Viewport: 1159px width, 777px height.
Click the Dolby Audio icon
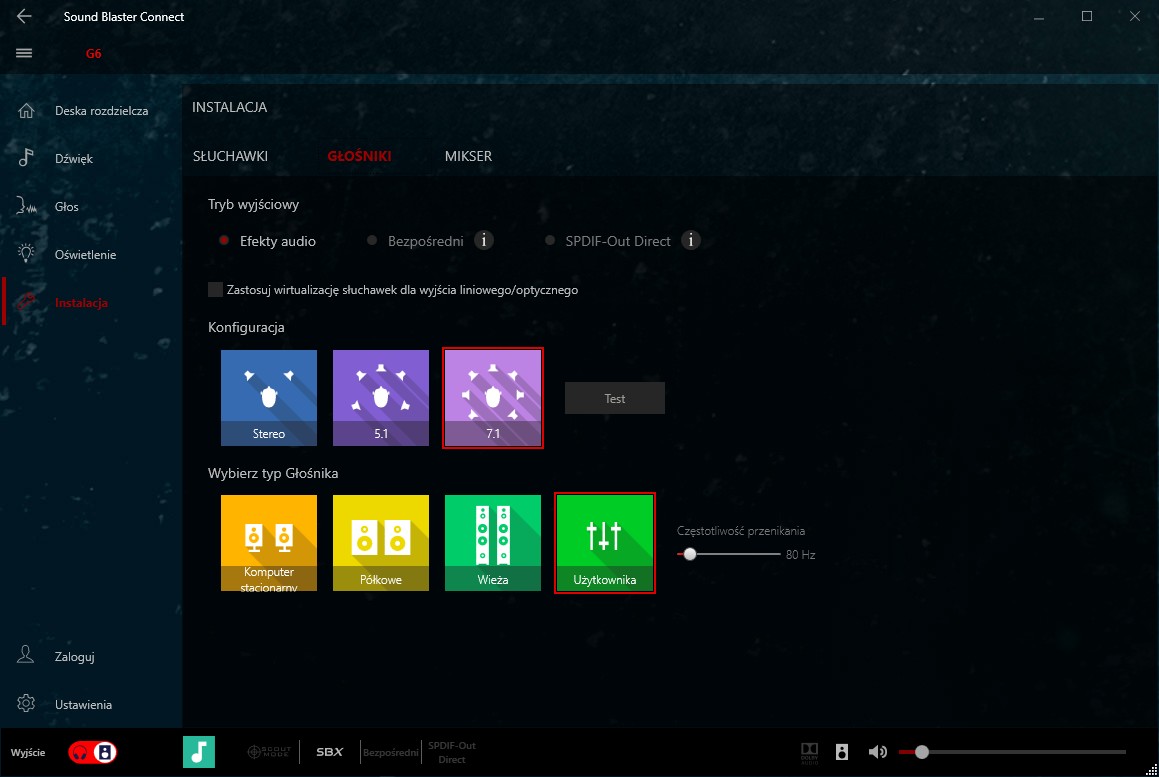tap(809, 753)
